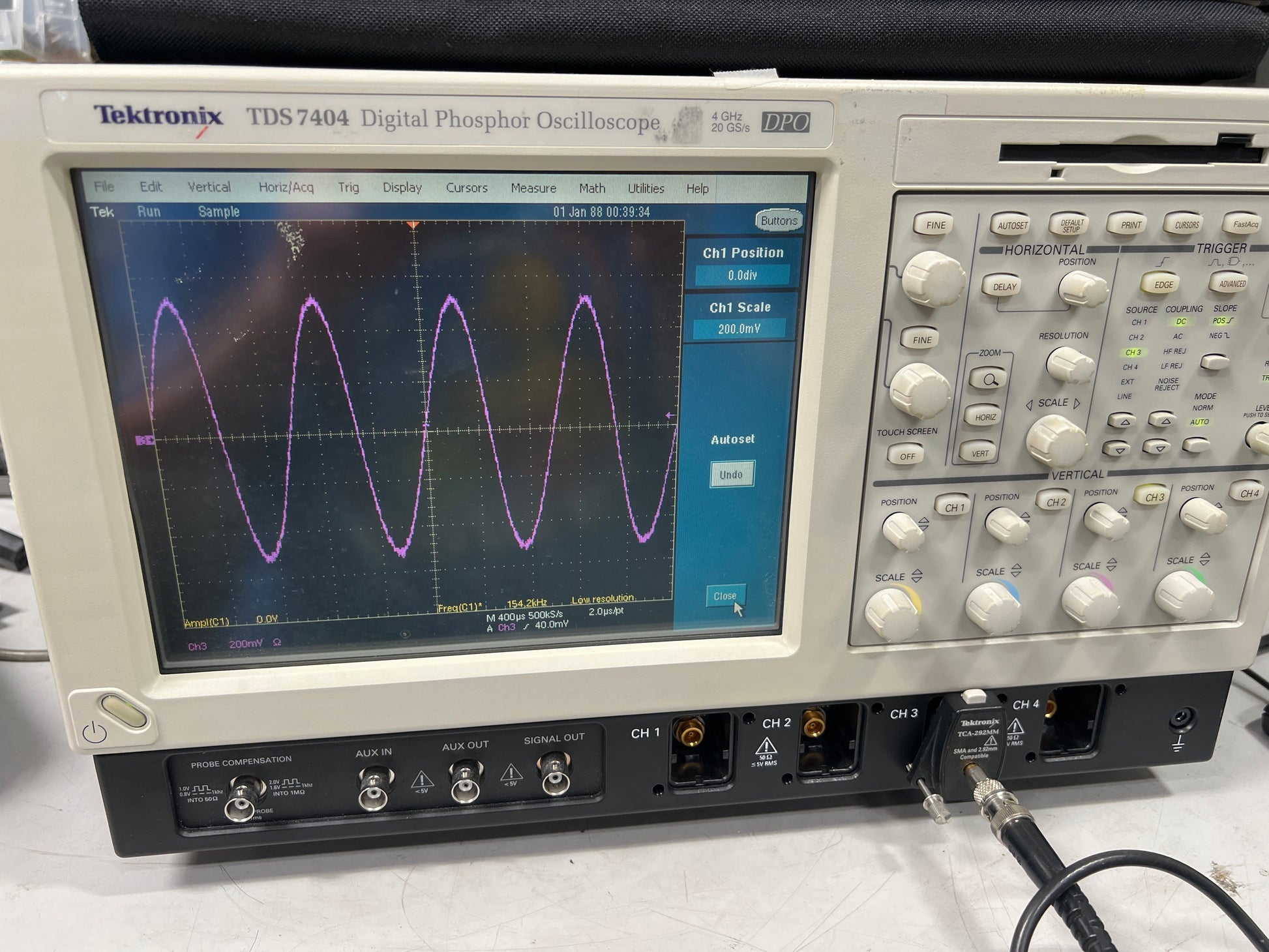The width and height of the screenshot is (1269, 952).
Task: Open the Display menu
Action: pos(402,188)
